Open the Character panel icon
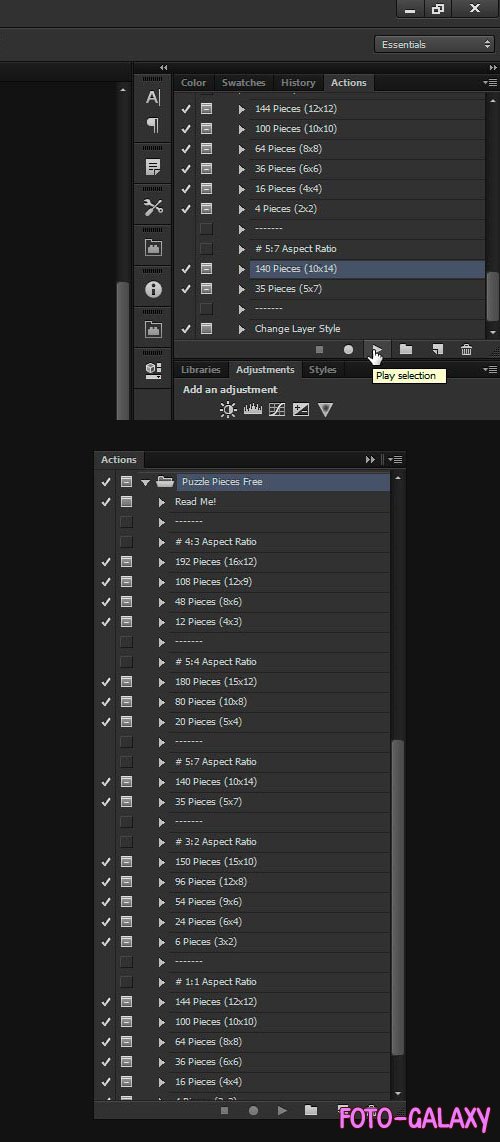 (153, 98)
